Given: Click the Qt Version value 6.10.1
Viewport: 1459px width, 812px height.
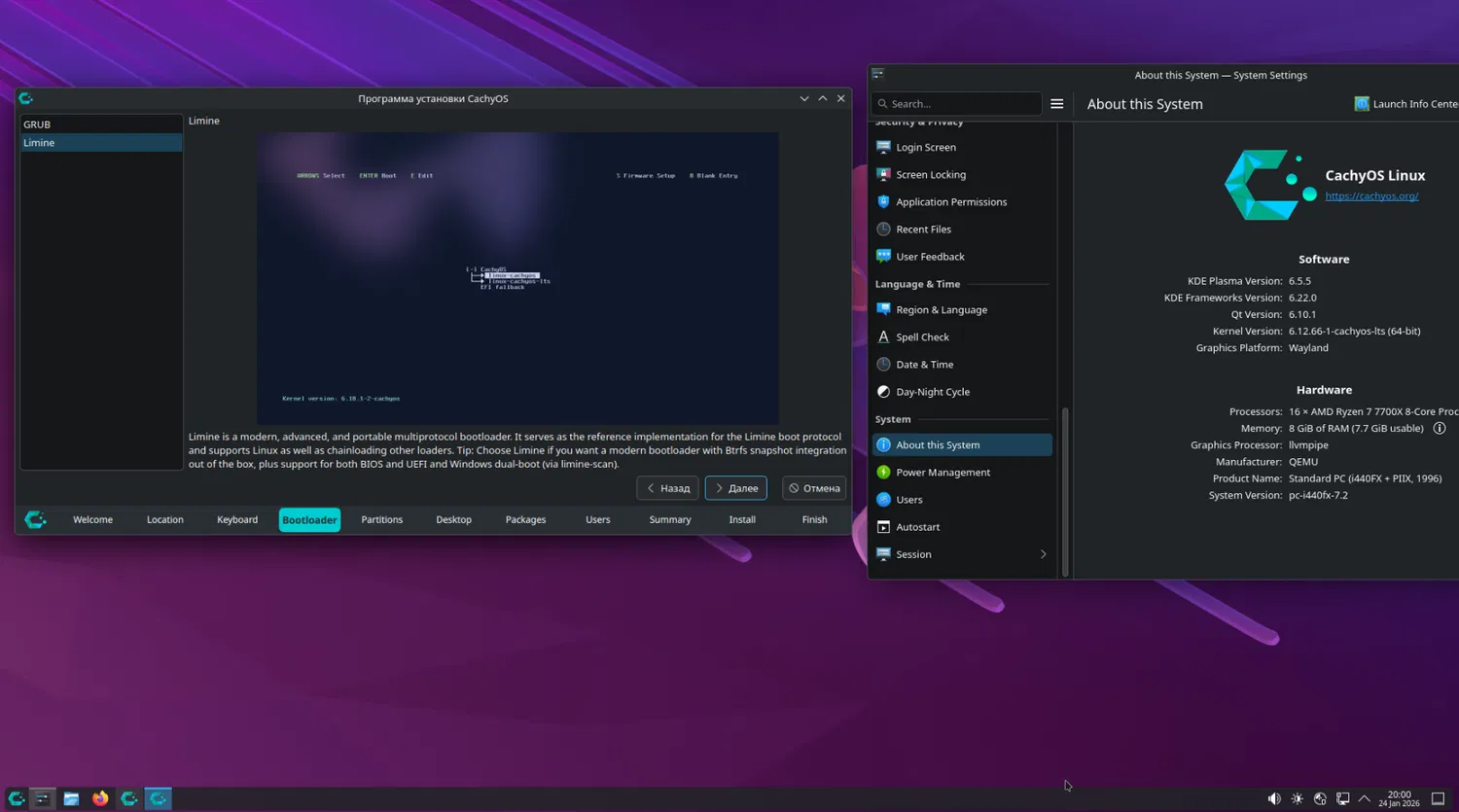Looking at the screenshot, I should tap(1302, 315).
